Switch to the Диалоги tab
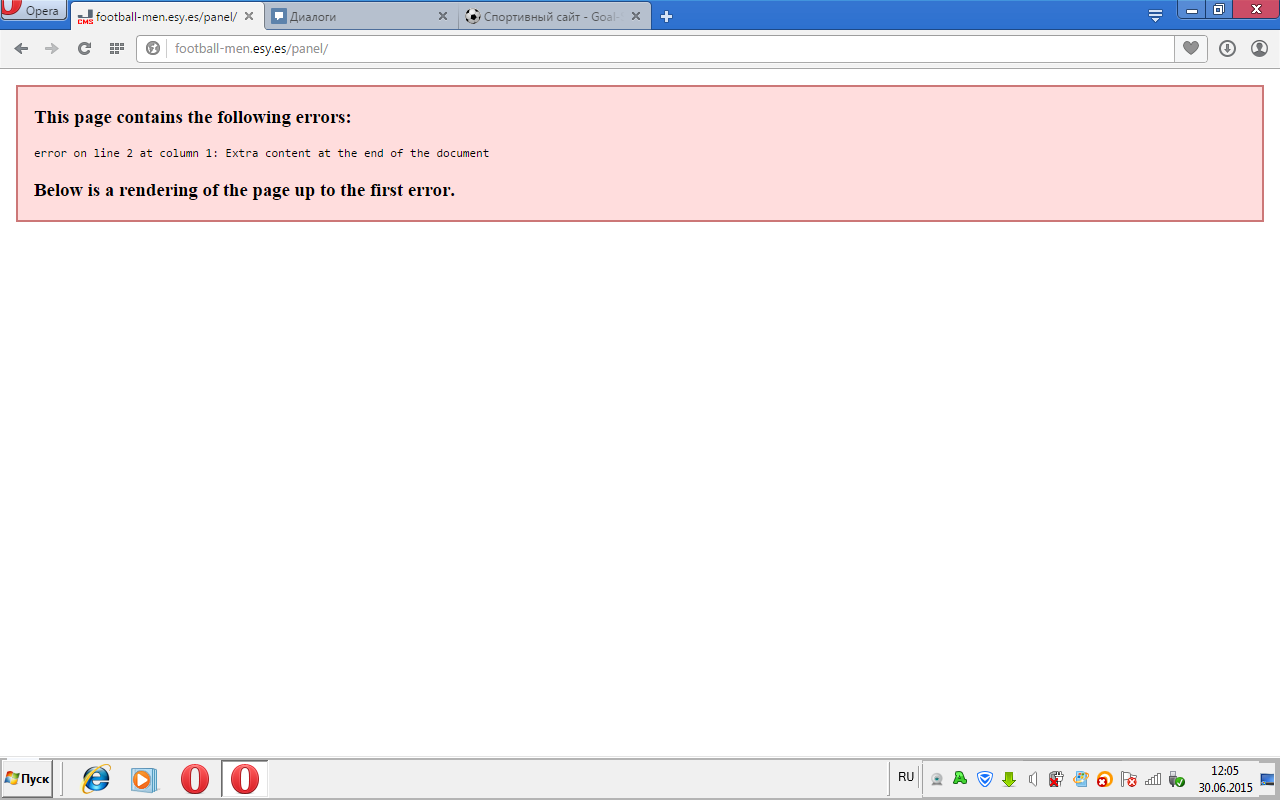1280x800 pixels. (x=361, y=16)
